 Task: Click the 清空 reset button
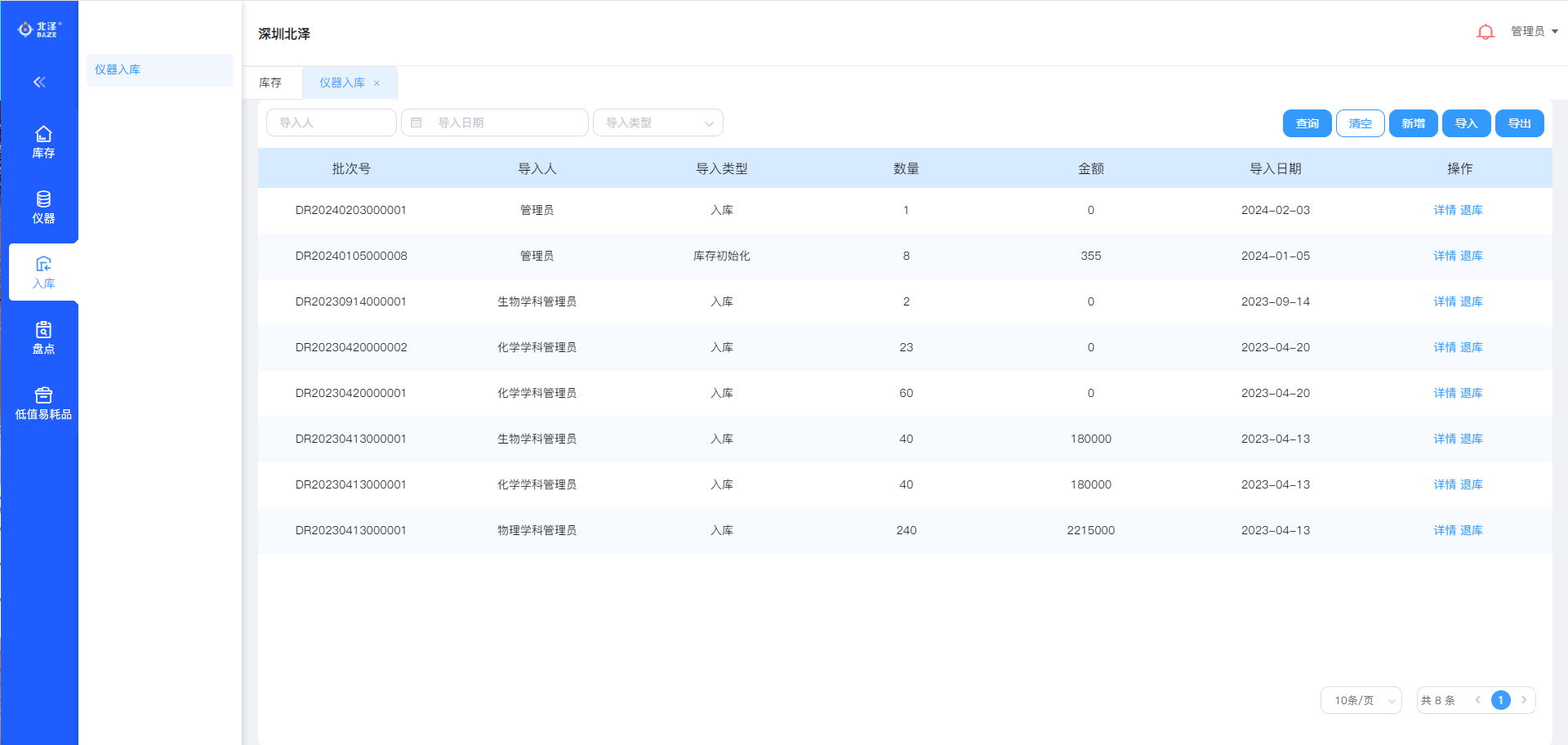pos(1360,123)
